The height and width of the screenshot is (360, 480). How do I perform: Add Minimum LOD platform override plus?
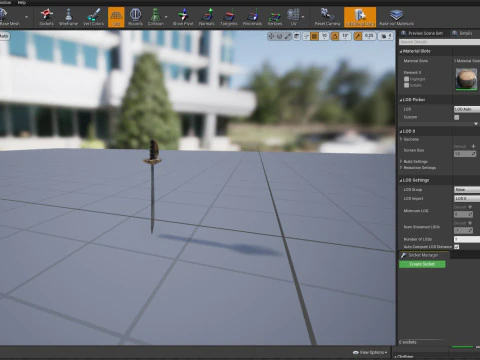(470, 207)
